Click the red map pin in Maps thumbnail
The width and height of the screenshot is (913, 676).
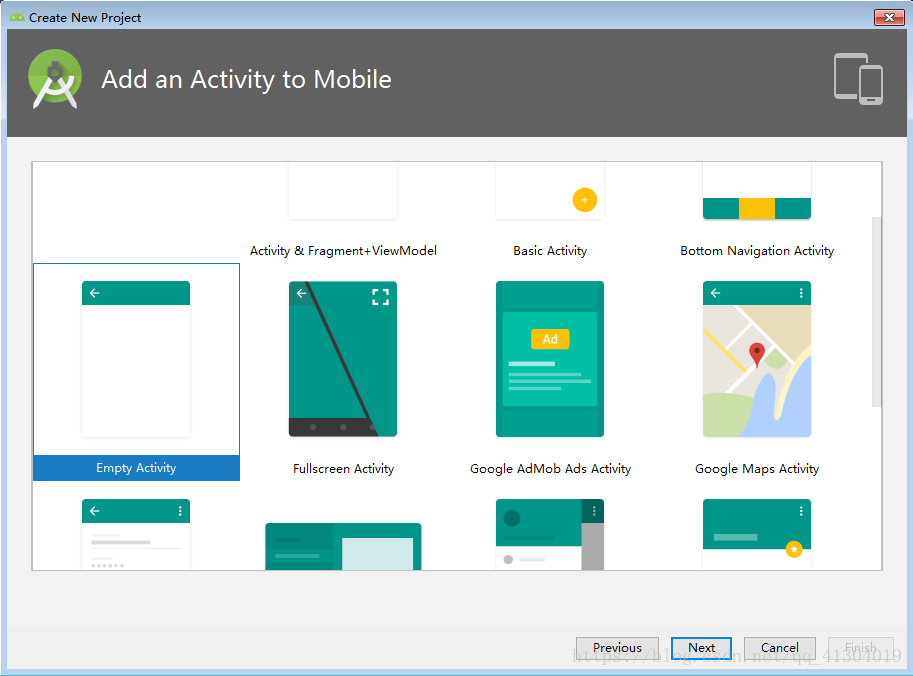click(756, 355)
